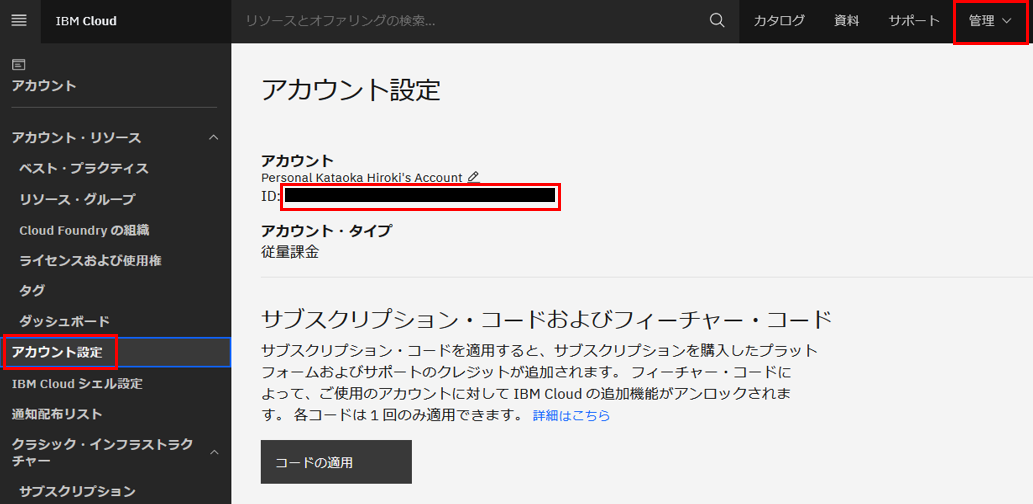Click the アカウント sidebar header

pos(43,86)
